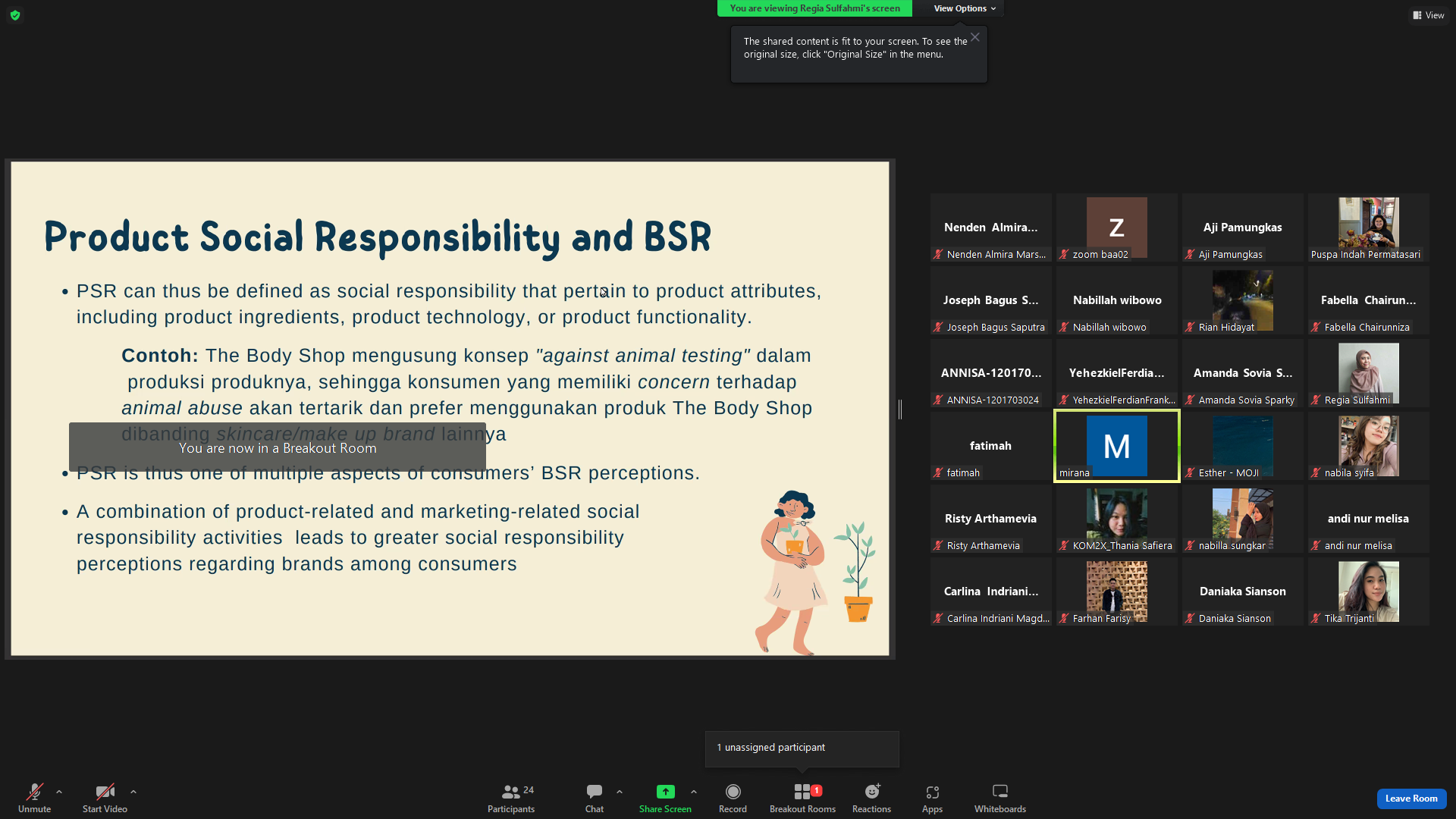This screenshot has height=819, width=1456.
Task: Select KOM2X_Thania Safiera video tile
Action: pyautogui.click(x=1117, y=519)
